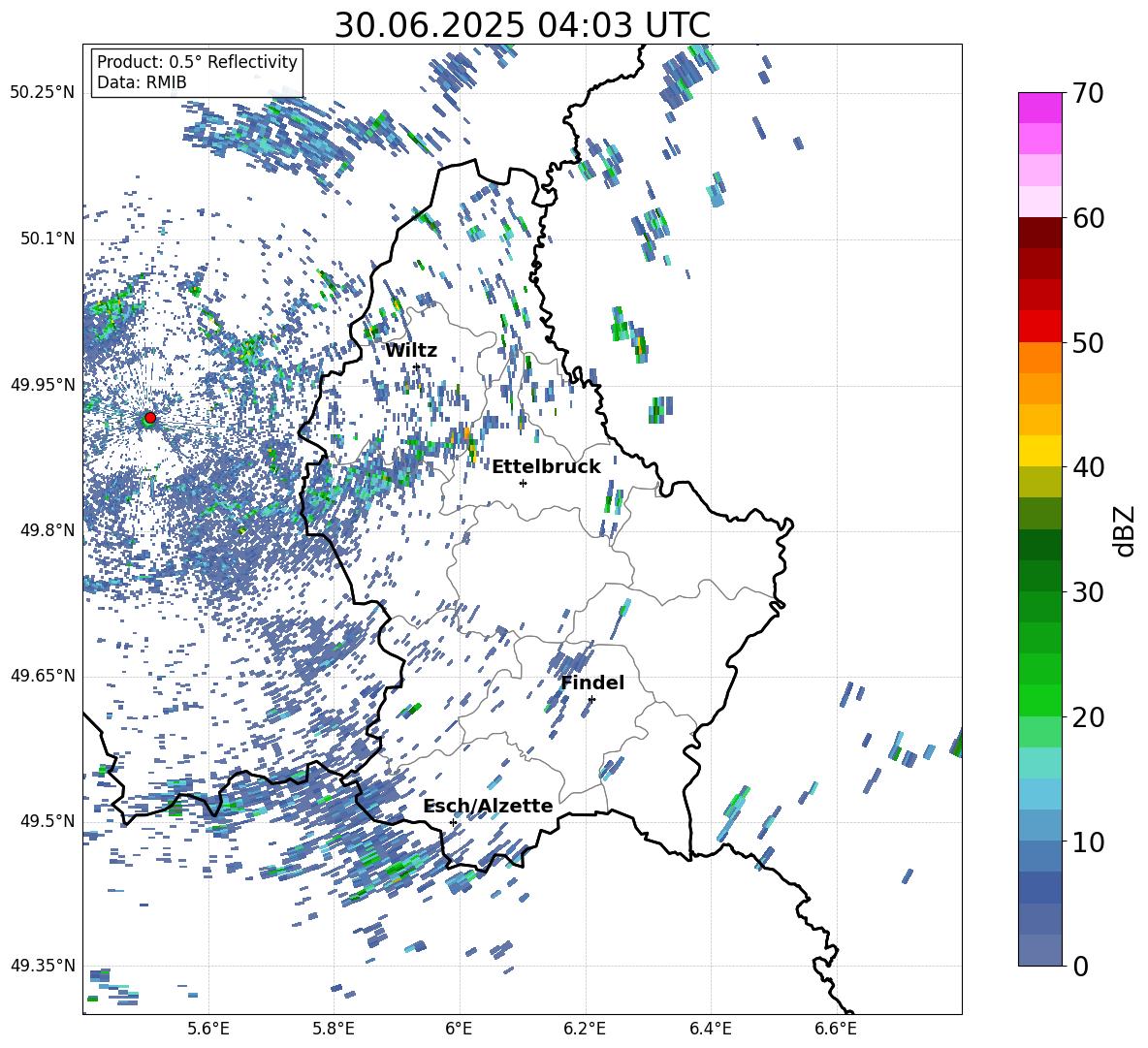Screen dimensions: 1148x1048
Task: Click the red radar site marker
Action: coord(150,417)
